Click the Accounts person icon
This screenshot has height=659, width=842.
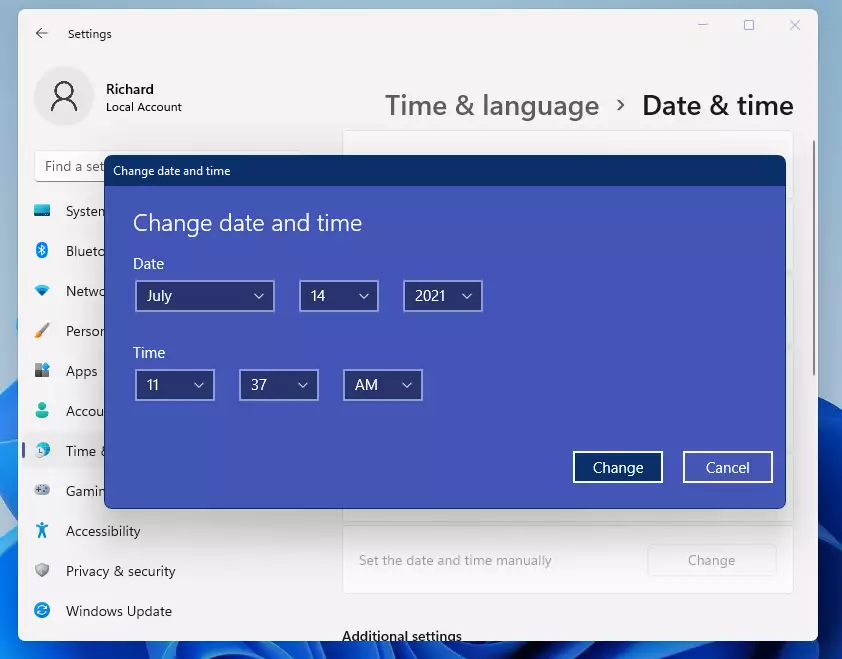[x=42, y=410]
